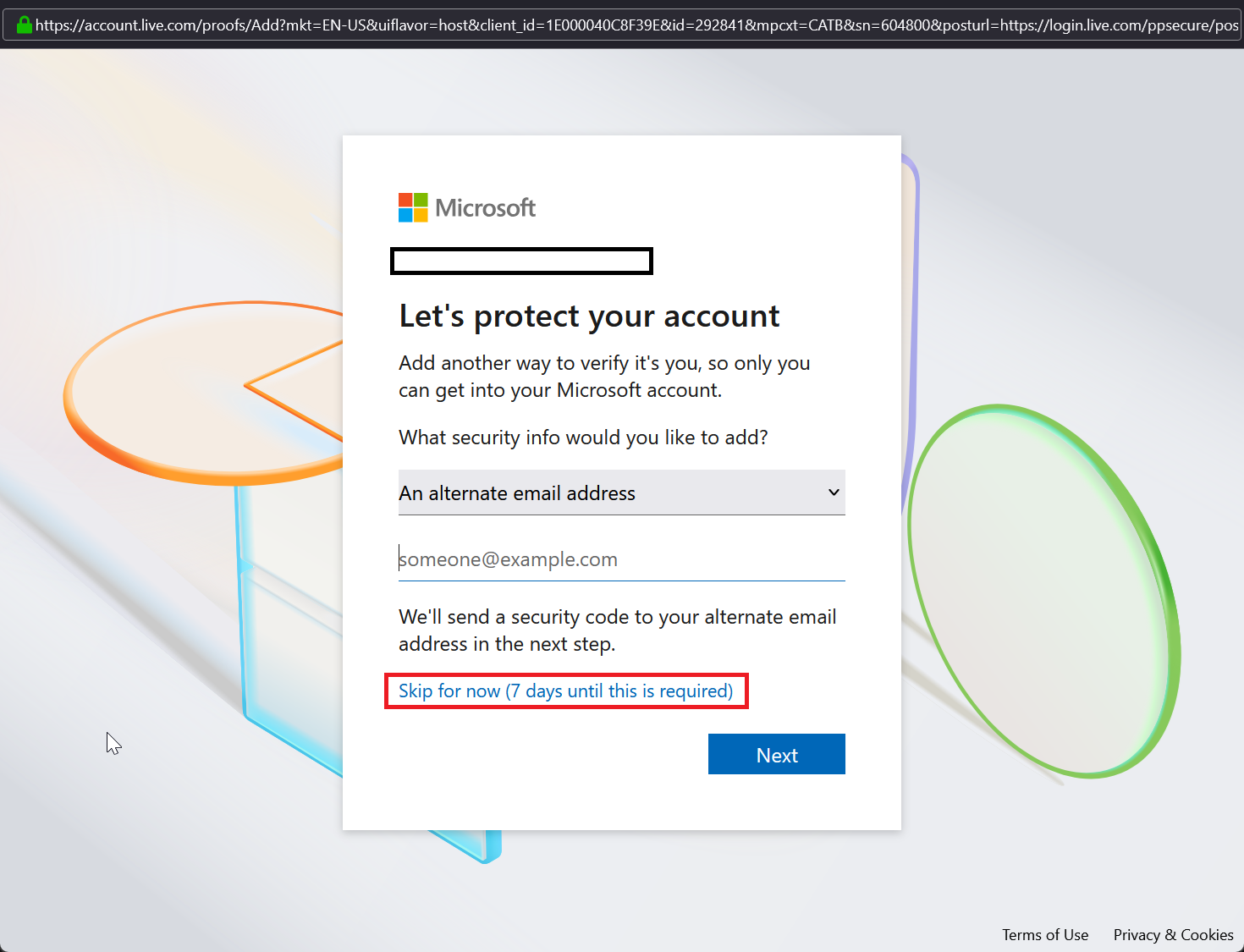Click the purple outline beside the card

click(x=912, y=338)
